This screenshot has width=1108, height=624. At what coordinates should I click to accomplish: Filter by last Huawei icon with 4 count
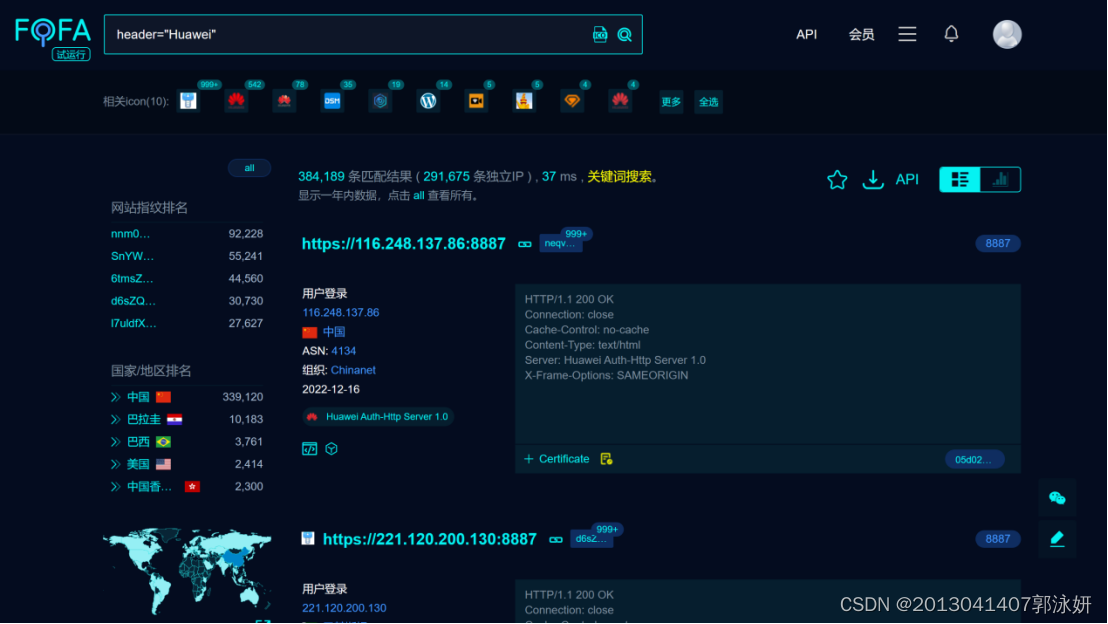(620, 101)
